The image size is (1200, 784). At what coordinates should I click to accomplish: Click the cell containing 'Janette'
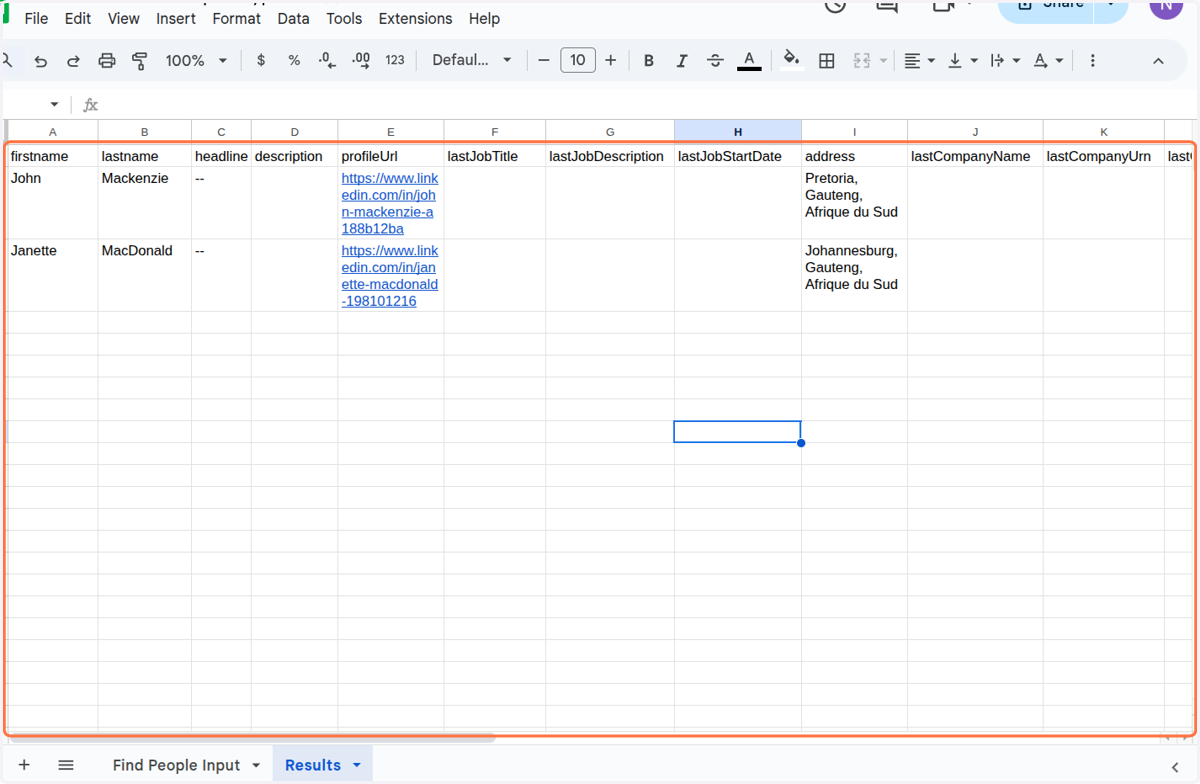click(52, 275)
